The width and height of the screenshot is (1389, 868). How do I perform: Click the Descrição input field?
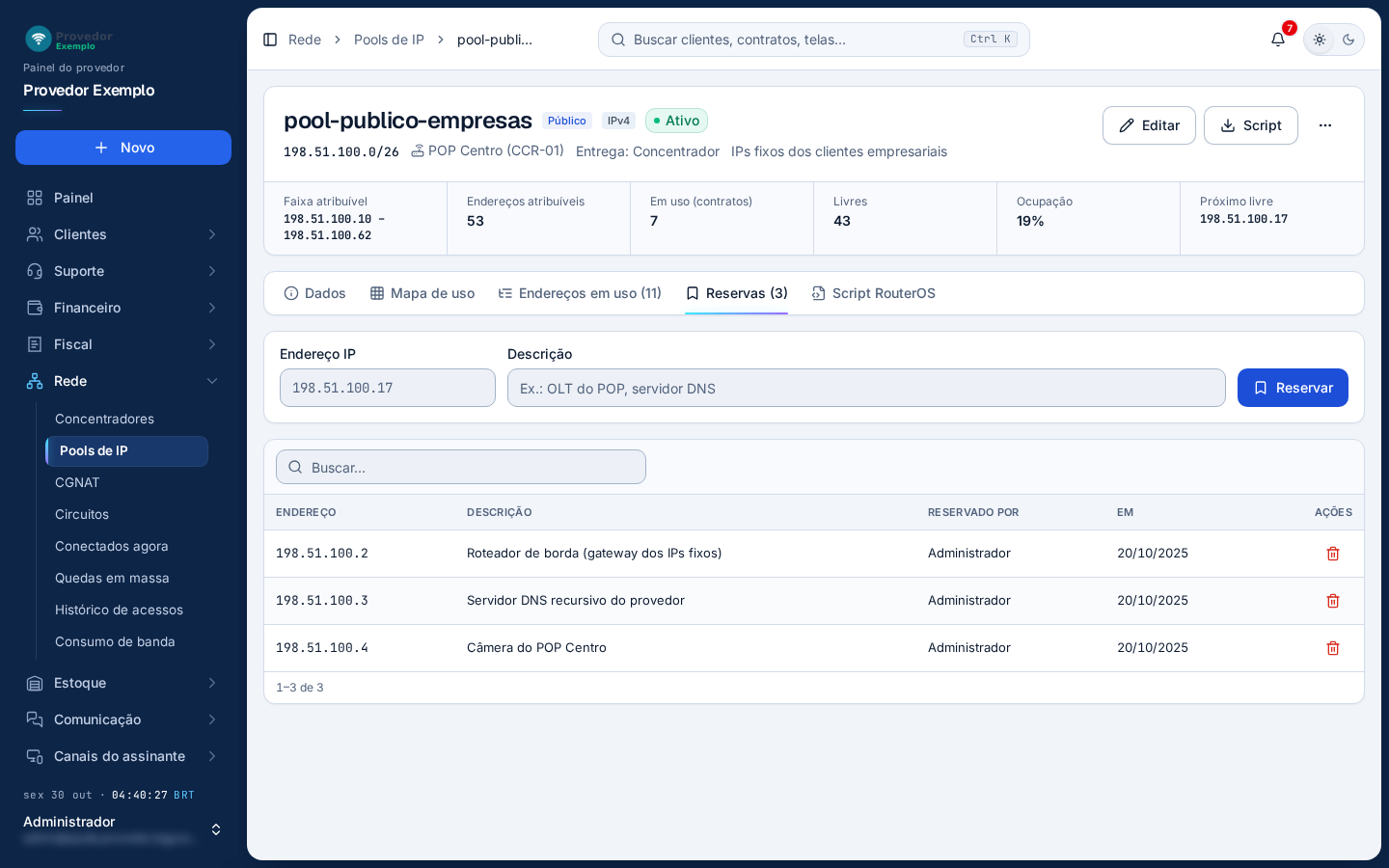click(866, 388)
